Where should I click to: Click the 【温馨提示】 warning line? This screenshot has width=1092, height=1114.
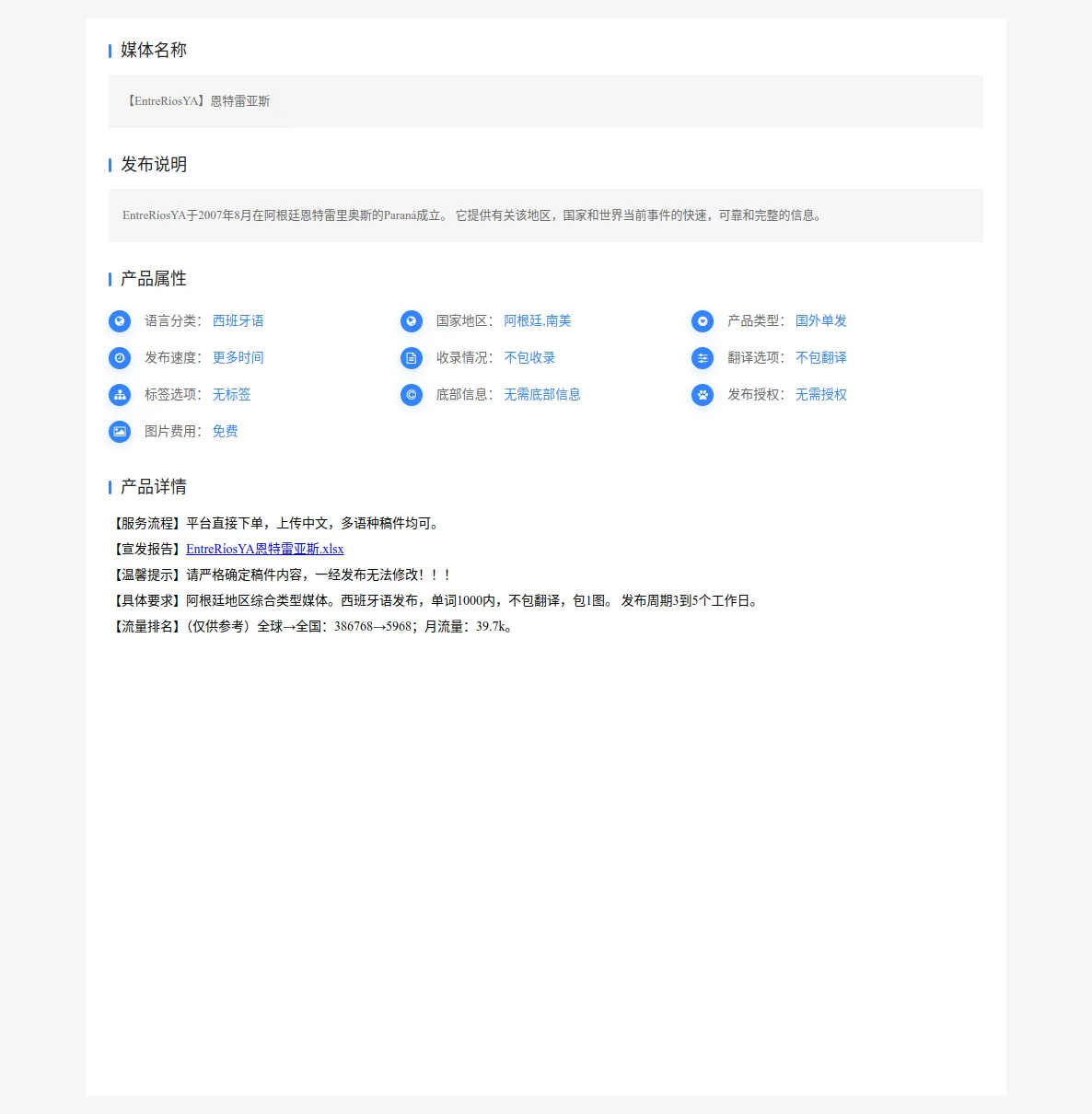[x=281, y=574]
